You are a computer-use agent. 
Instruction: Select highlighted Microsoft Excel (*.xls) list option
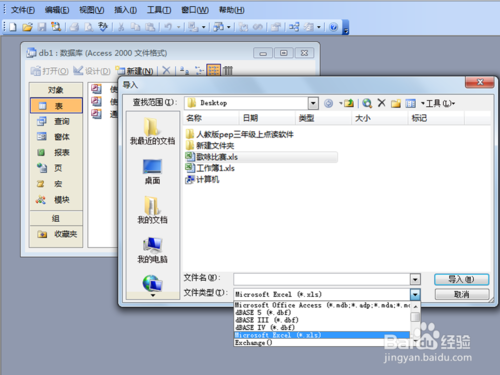click(322, 335)
